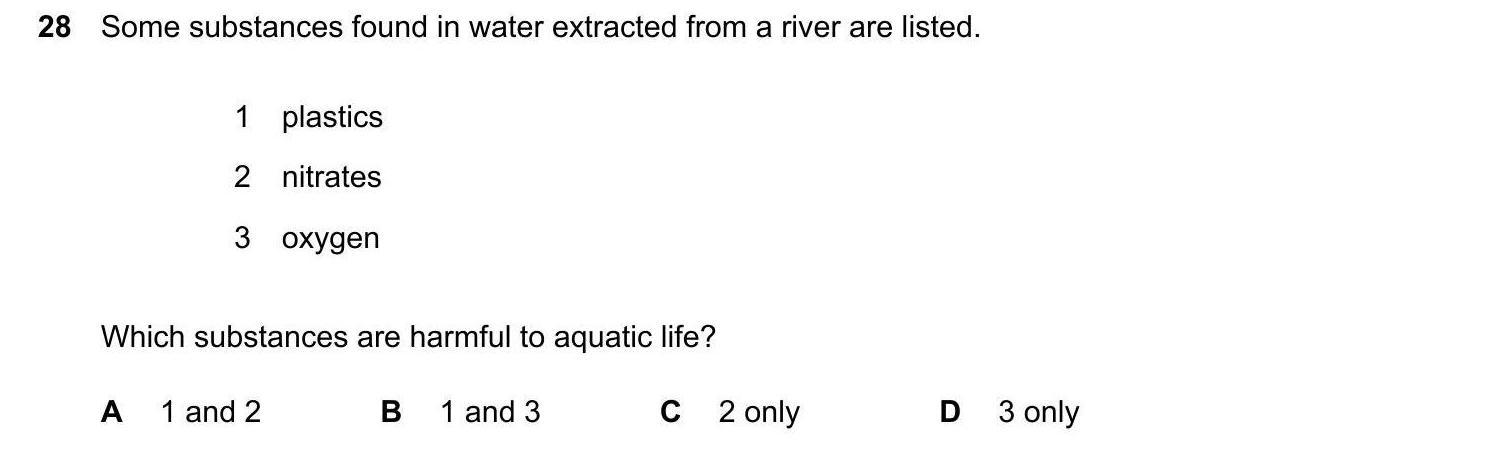Click the word "nitrates" in the list
Screen dimensions: 1500x449
point(331,177)
